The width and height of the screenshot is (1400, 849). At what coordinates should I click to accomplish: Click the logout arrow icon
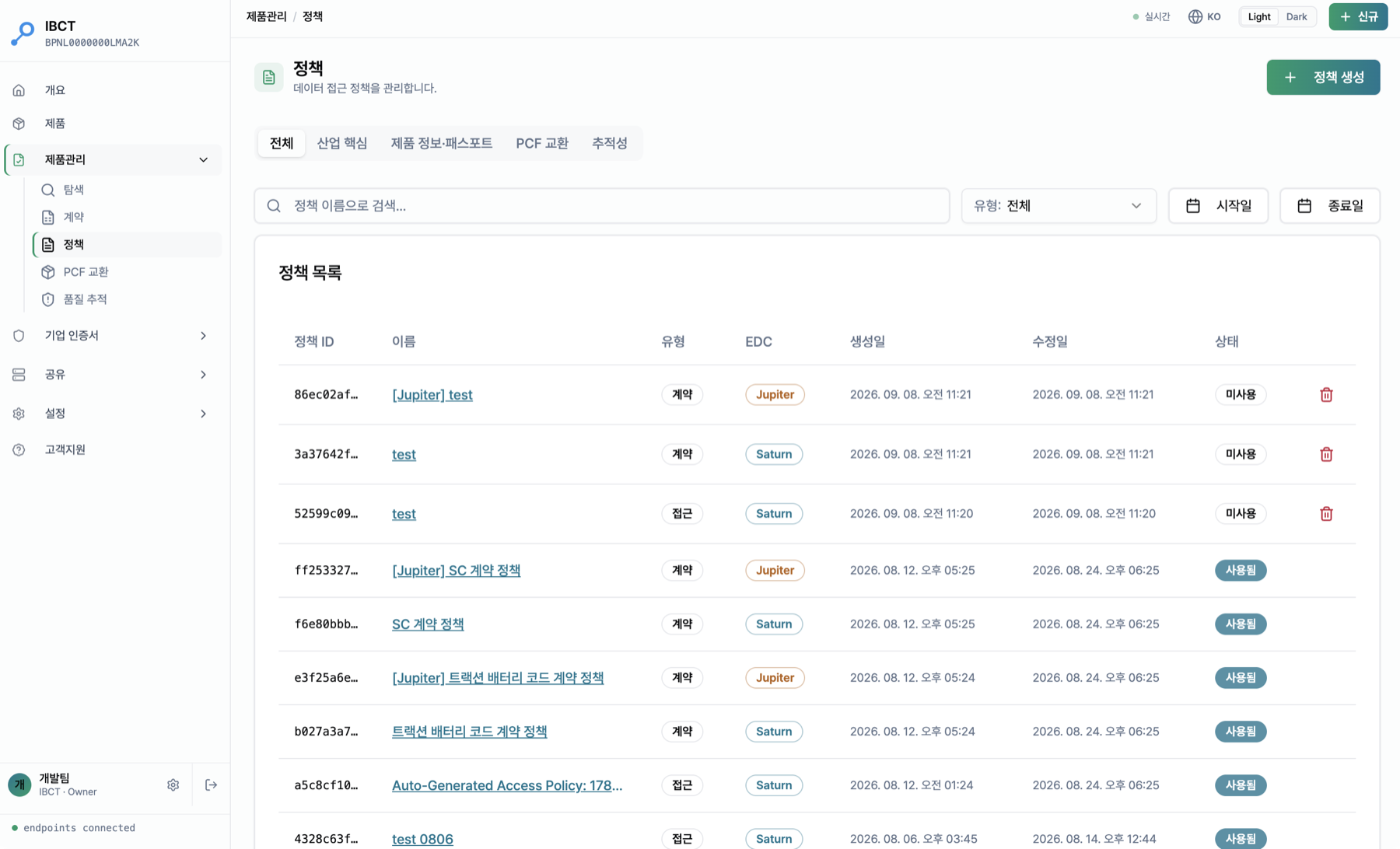[211, 785]
